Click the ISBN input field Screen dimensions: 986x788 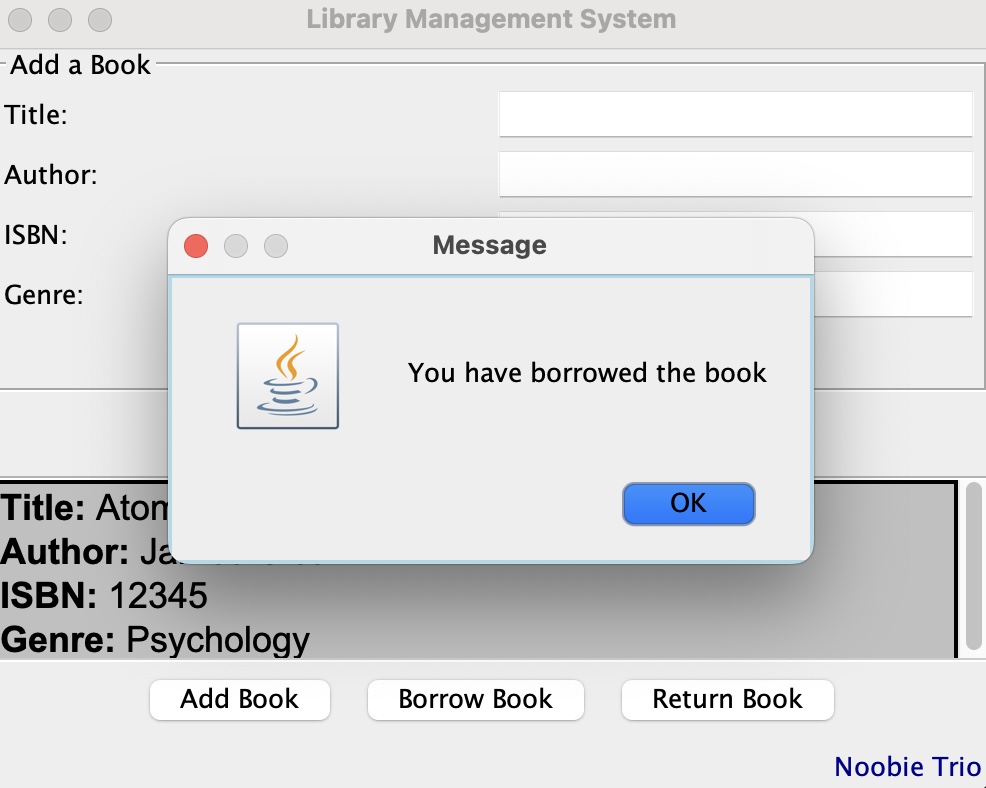click(x=894, y=234)
